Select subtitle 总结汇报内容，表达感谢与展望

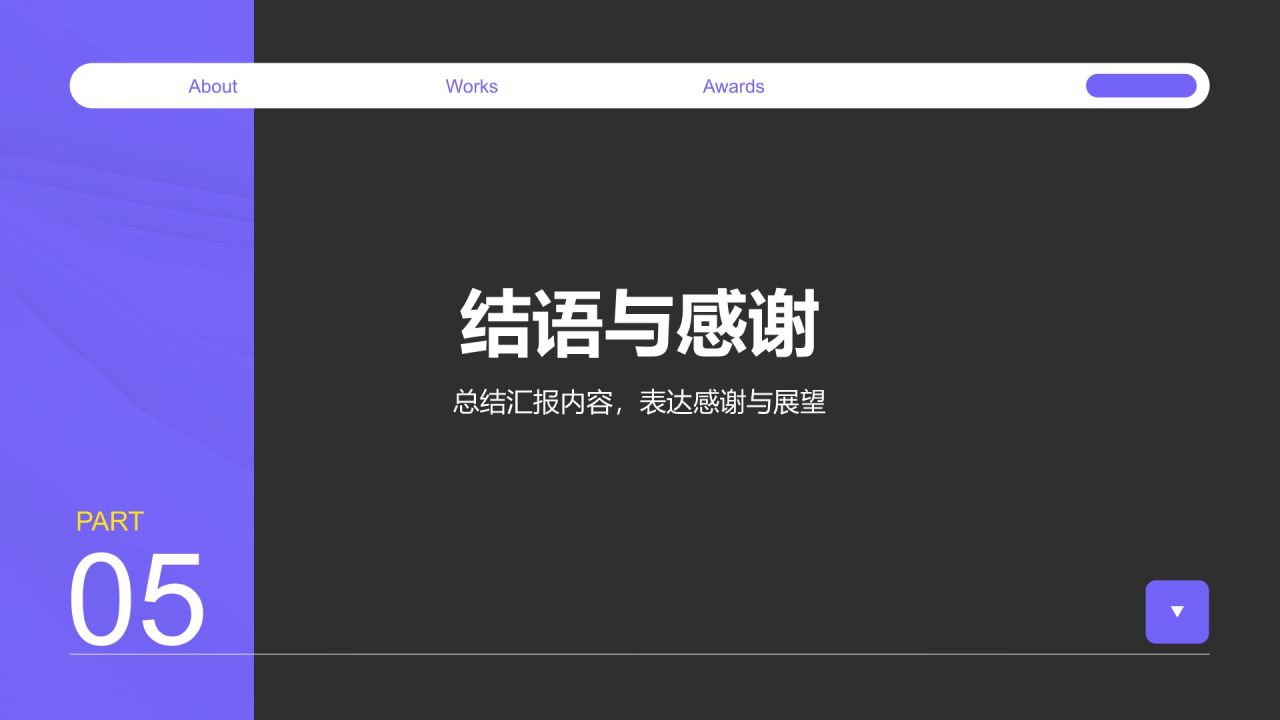pos(639,403)
